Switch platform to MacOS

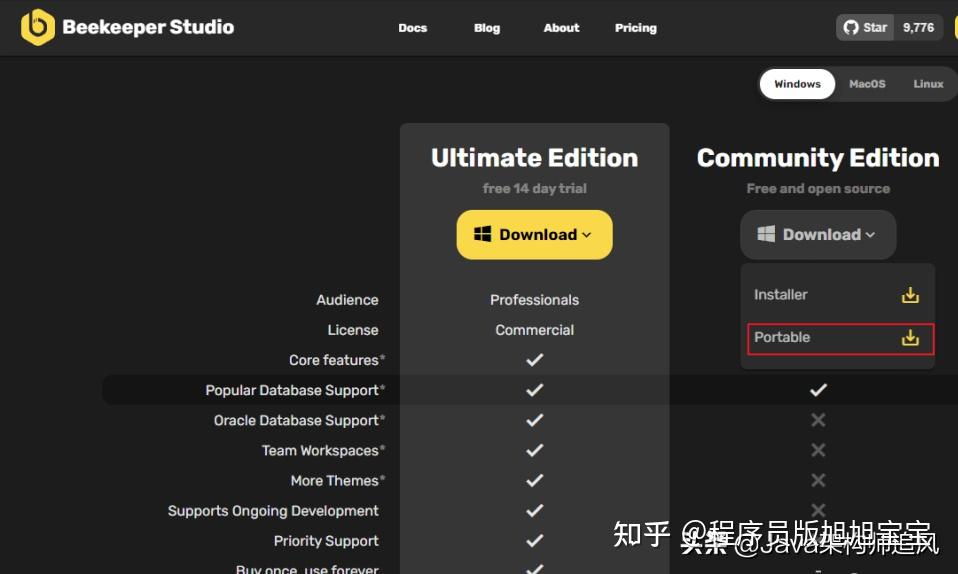[867, 84]
